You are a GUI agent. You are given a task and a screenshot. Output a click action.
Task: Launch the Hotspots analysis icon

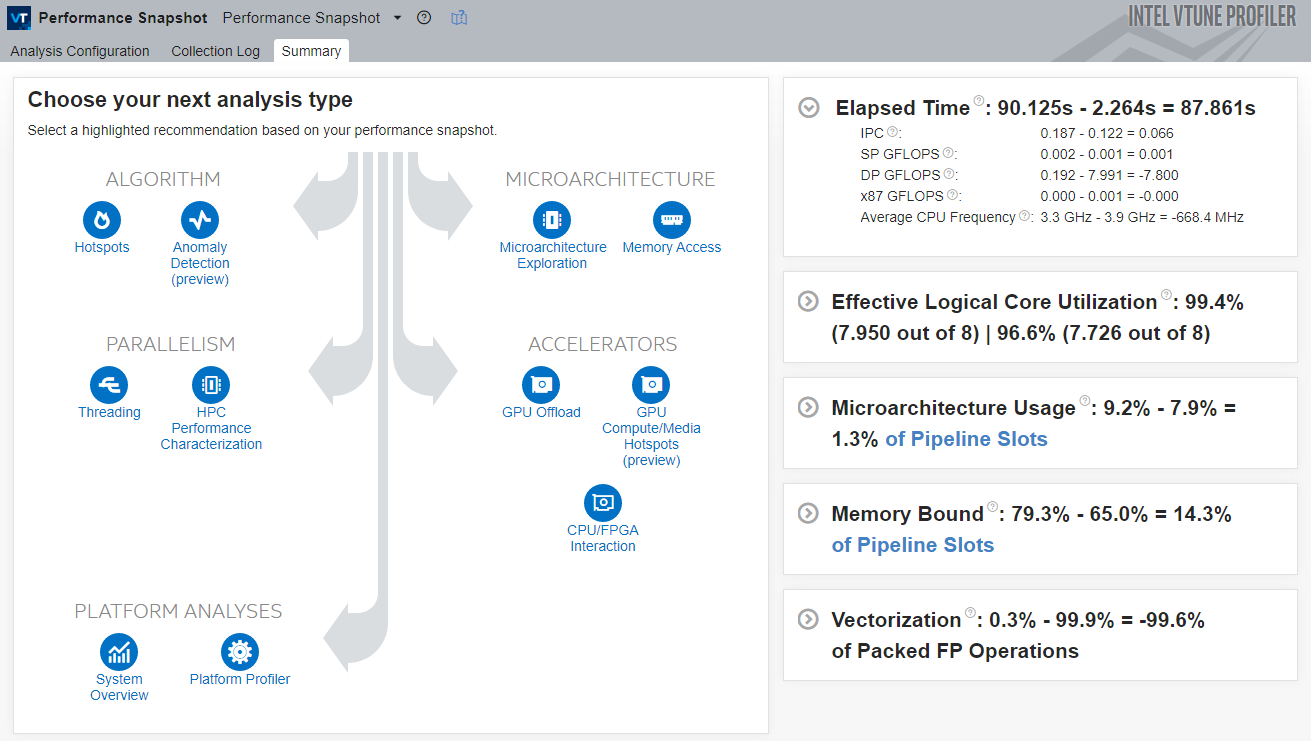(x=102, y=220)
